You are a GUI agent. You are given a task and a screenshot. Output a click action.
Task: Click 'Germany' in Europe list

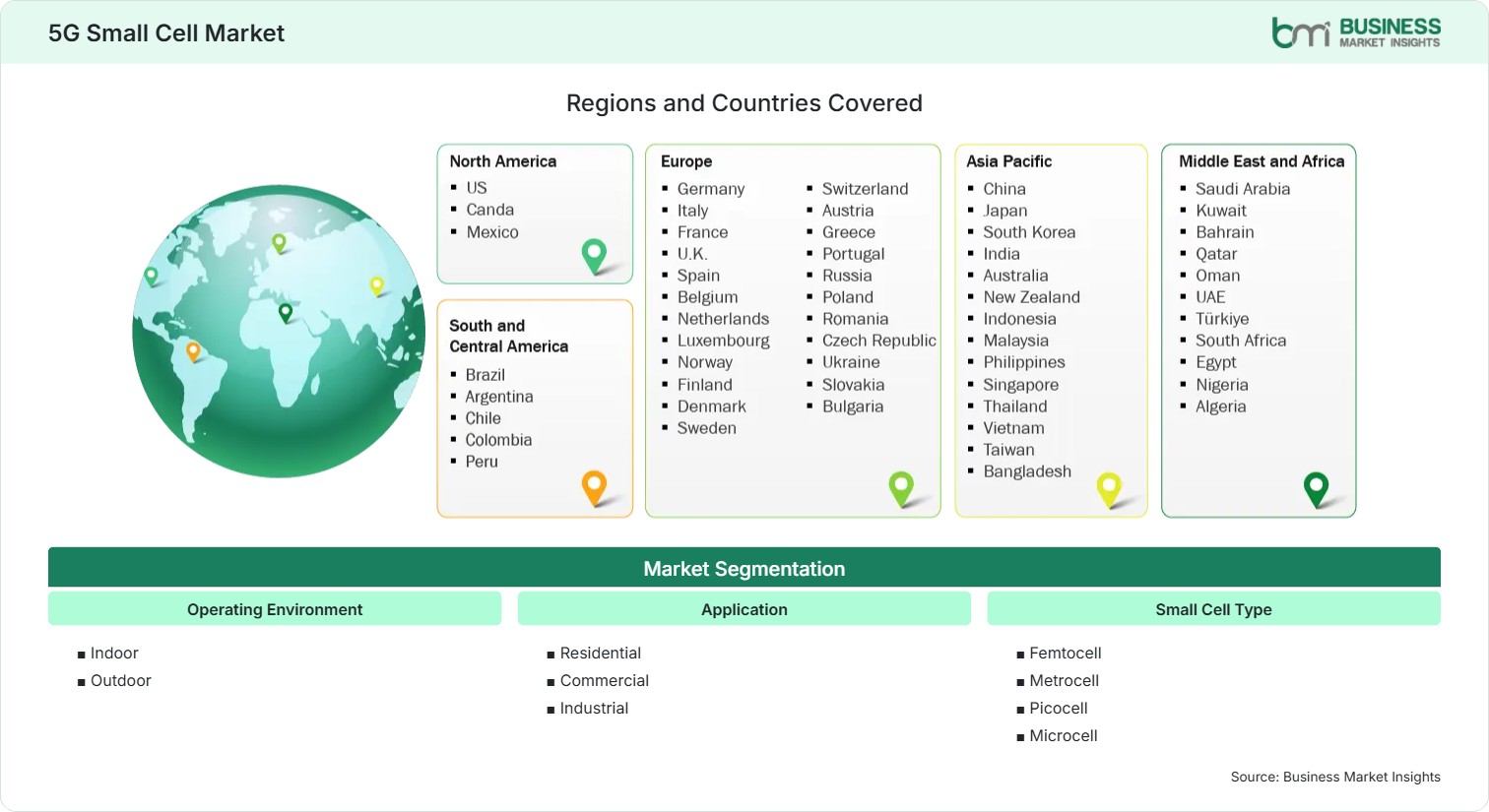[x=711, y=189]
